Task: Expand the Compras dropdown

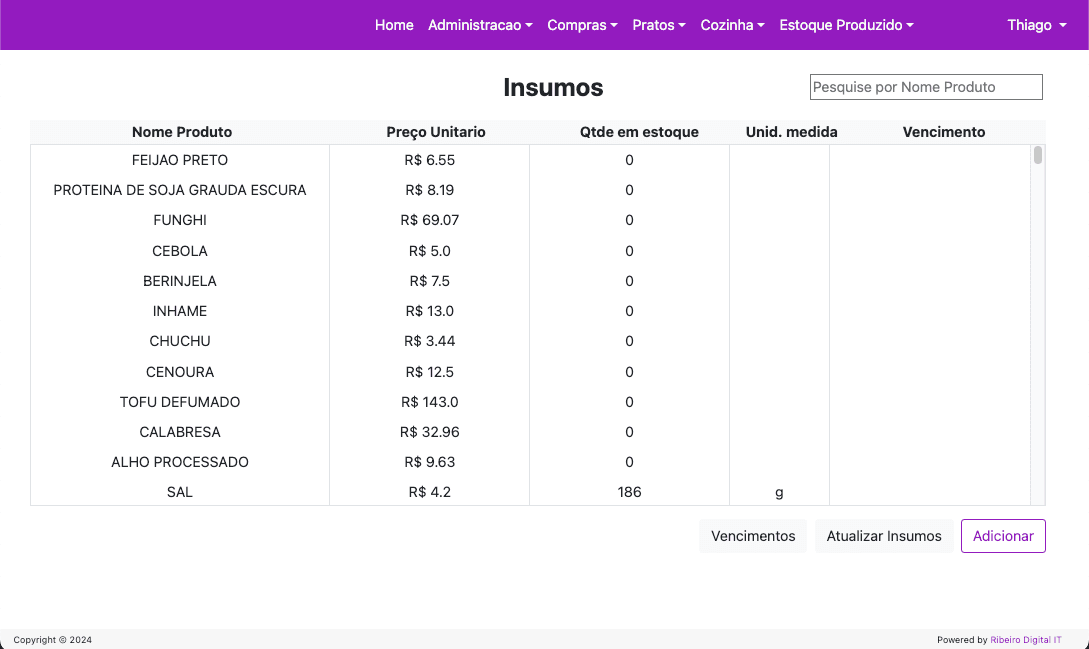Action: click(x=582, y=25)
